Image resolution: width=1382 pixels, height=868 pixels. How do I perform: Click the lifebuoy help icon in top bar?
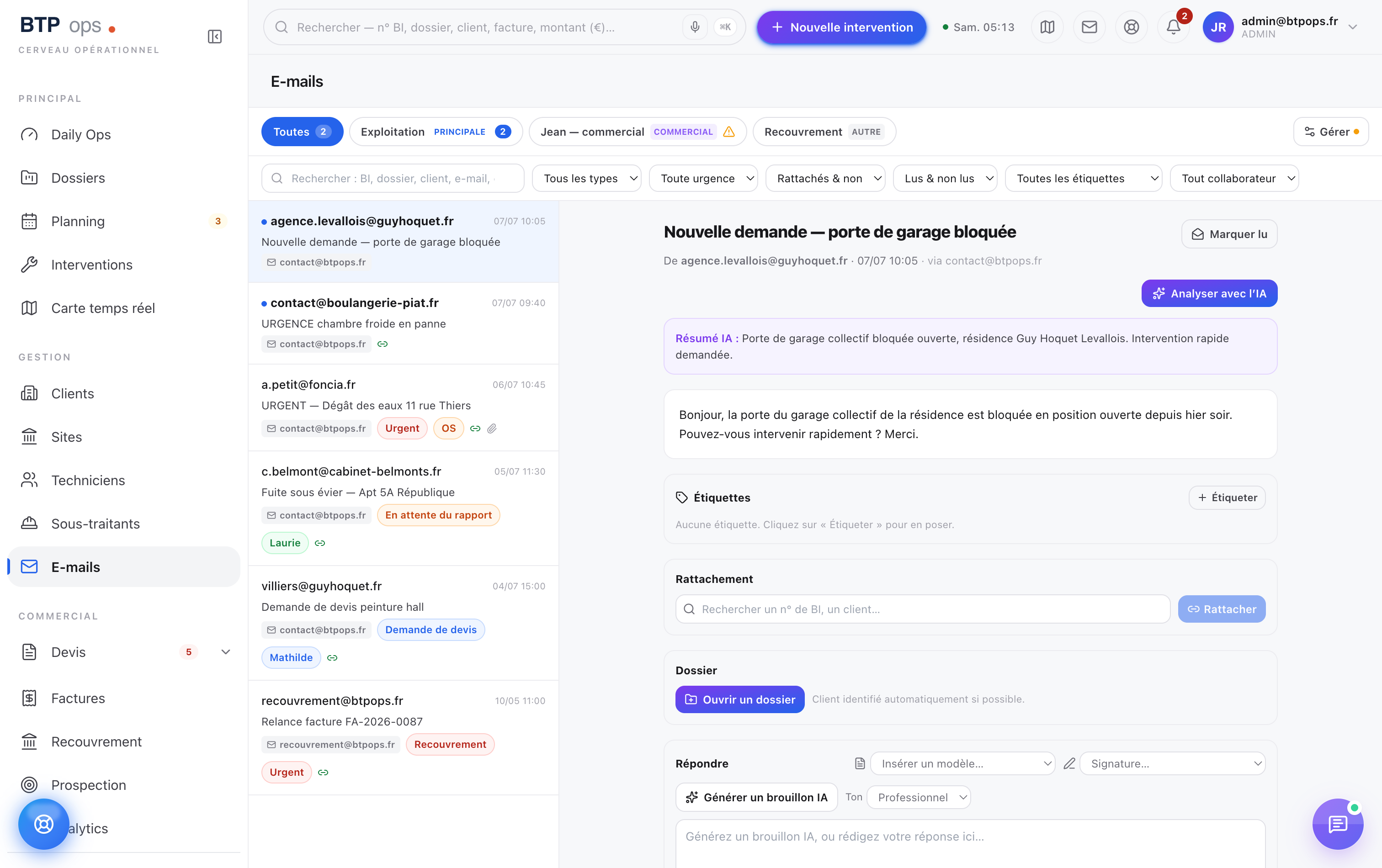coord(1131,27)
